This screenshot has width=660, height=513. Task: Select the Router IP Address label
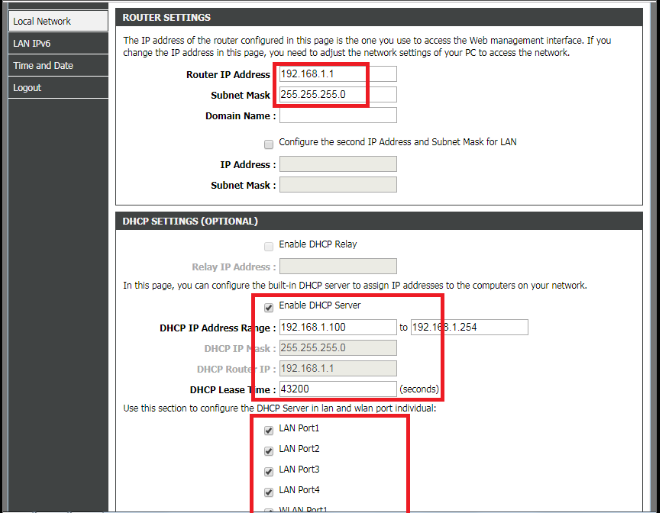coord(228,74)
